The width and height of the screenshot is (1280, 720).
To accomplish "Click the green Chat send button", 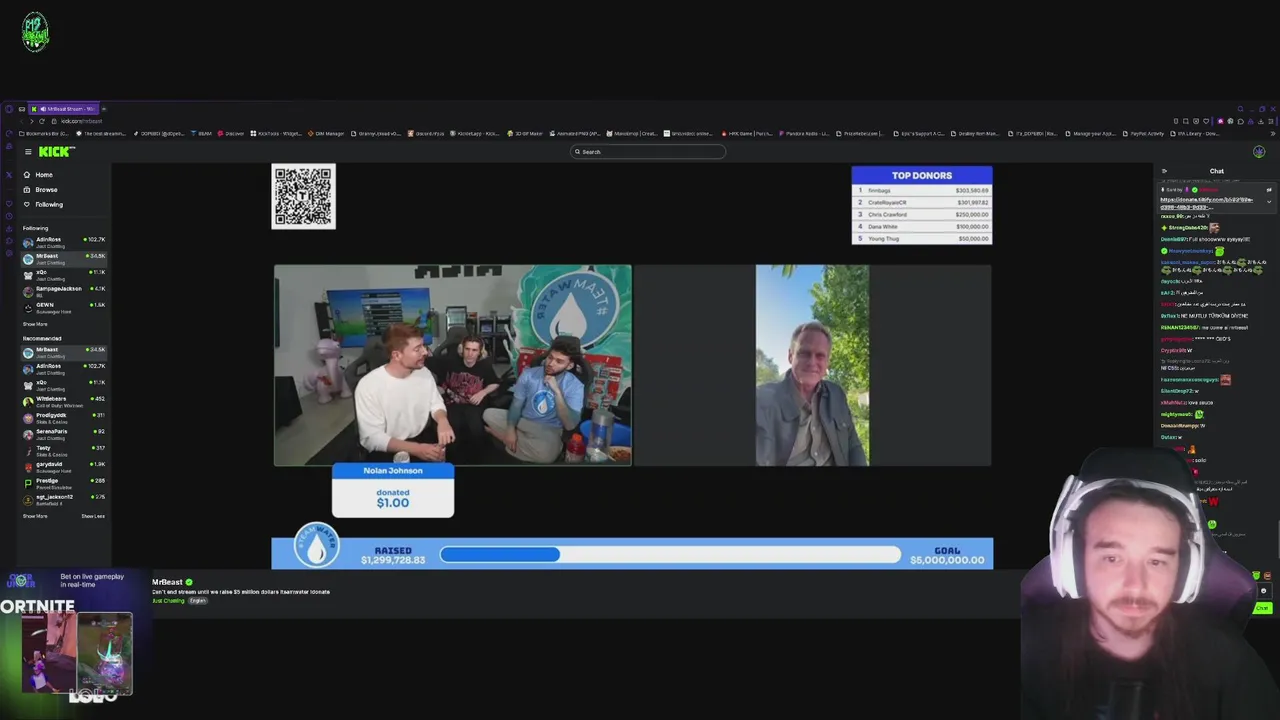I will [1262, 608].
